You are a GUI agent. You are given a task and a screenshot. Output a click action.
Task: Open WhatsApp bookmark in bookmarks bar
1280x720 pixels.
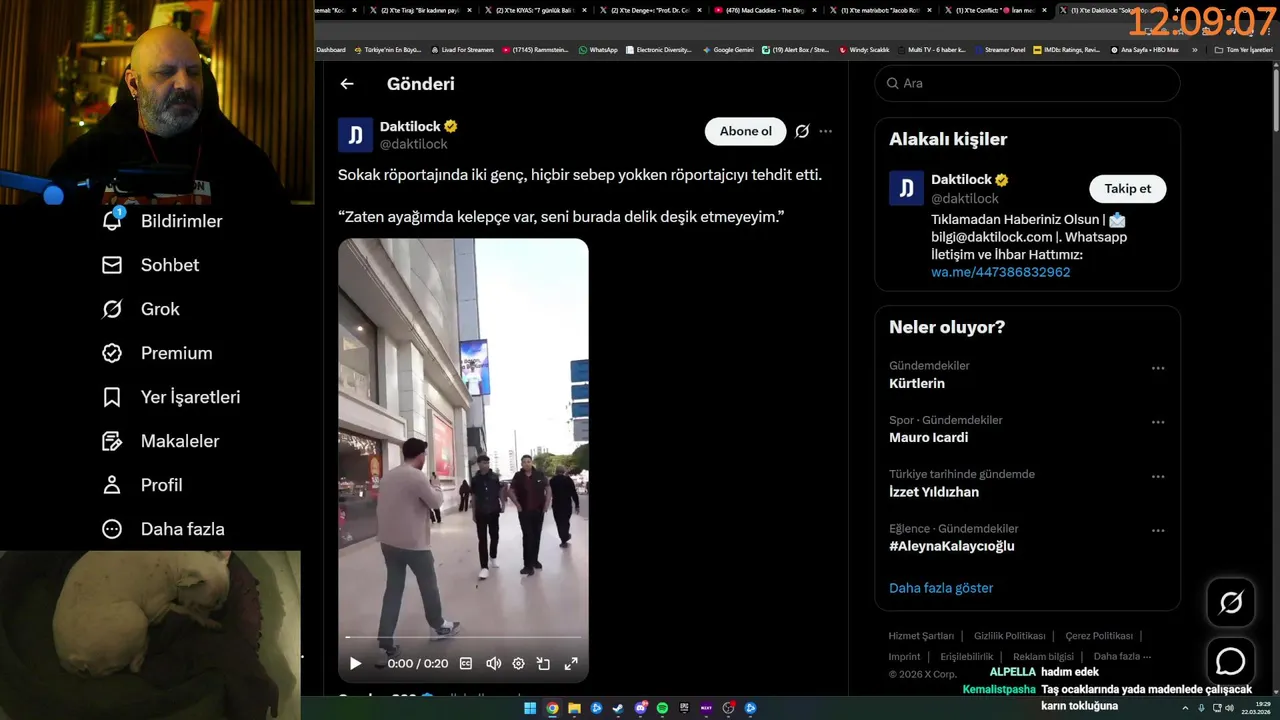click(x=598, y=49)
